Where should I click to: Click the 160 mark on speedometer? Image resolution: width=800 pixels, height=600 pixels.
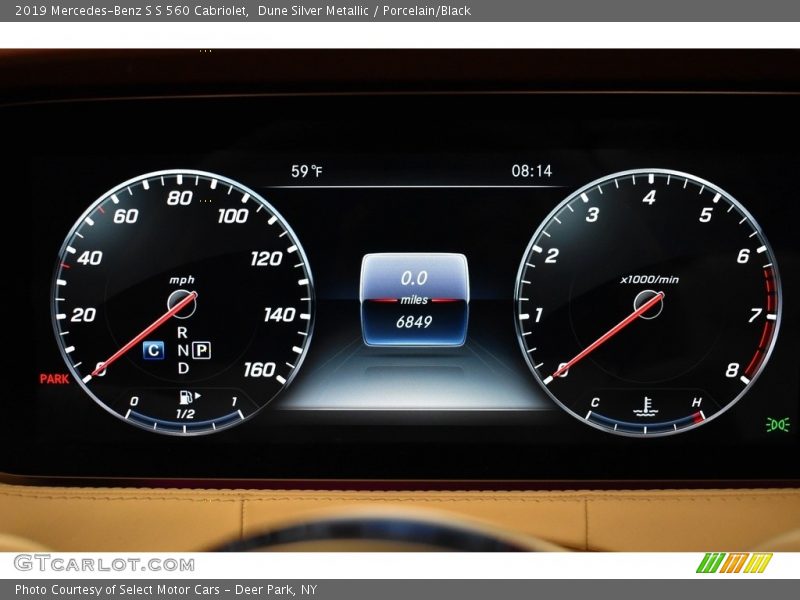point(260,369)
